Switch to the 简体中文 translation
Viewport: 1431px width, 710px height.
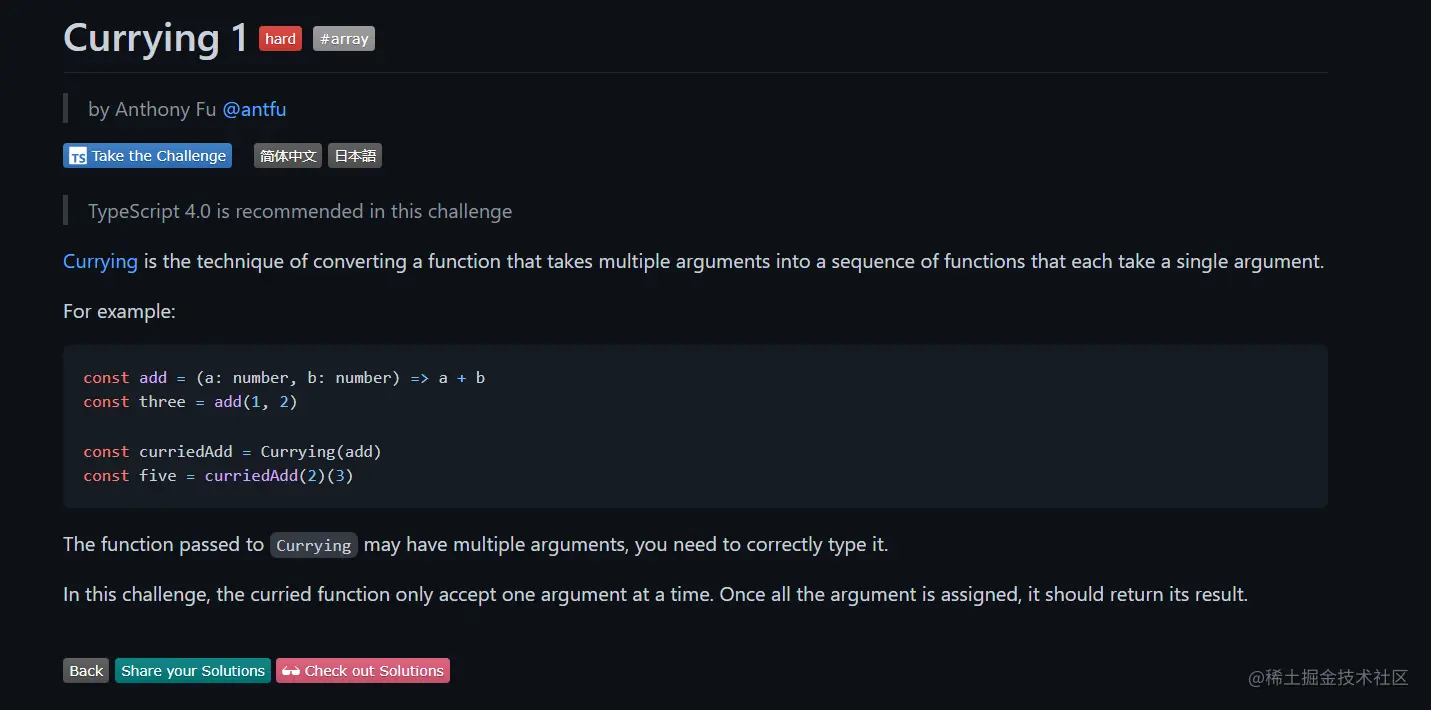coord(288,156)
